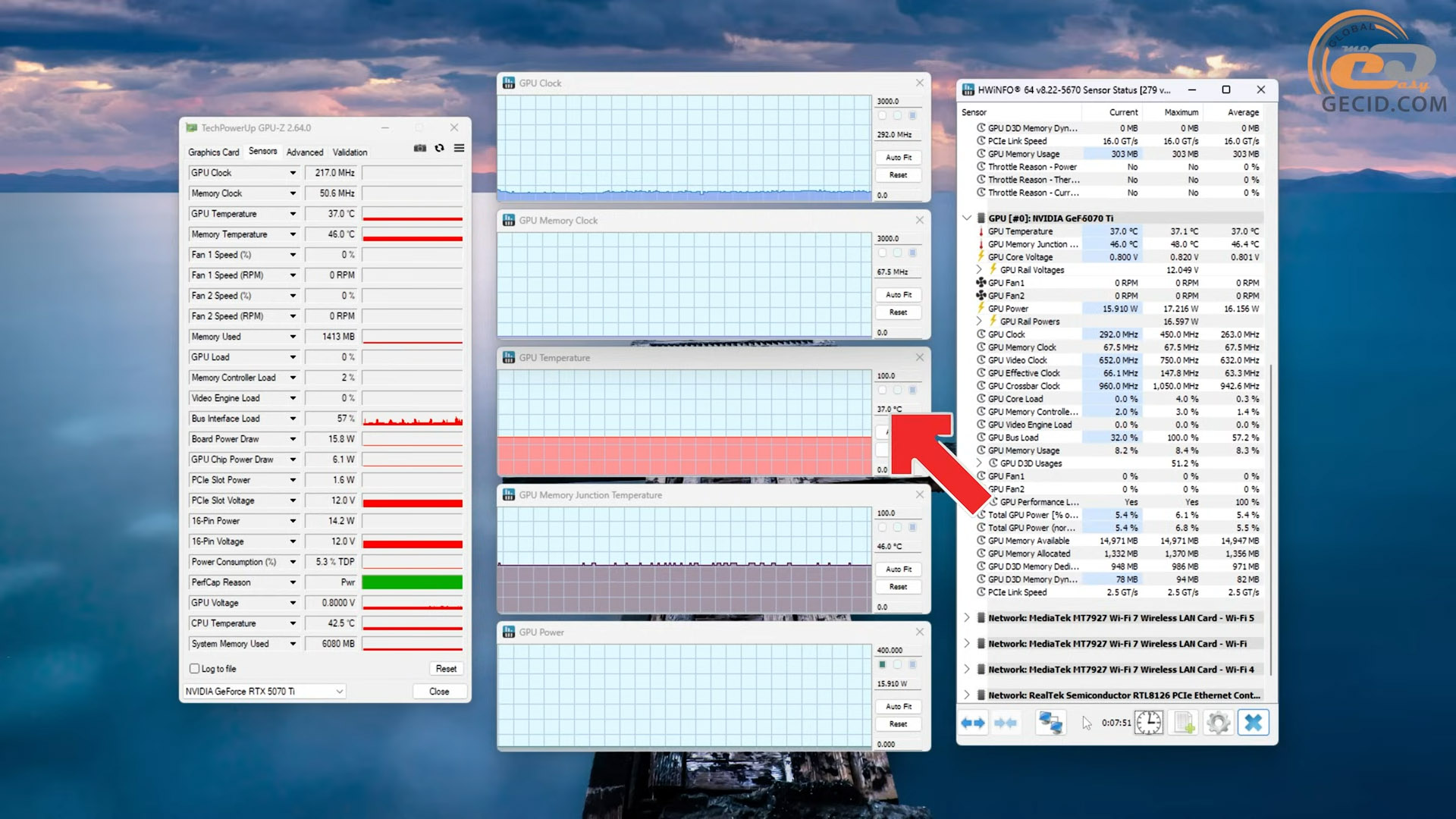
Task: Open the NVIDIA GeForce RTX 5070 Ti selector
Action: [265, 692]
